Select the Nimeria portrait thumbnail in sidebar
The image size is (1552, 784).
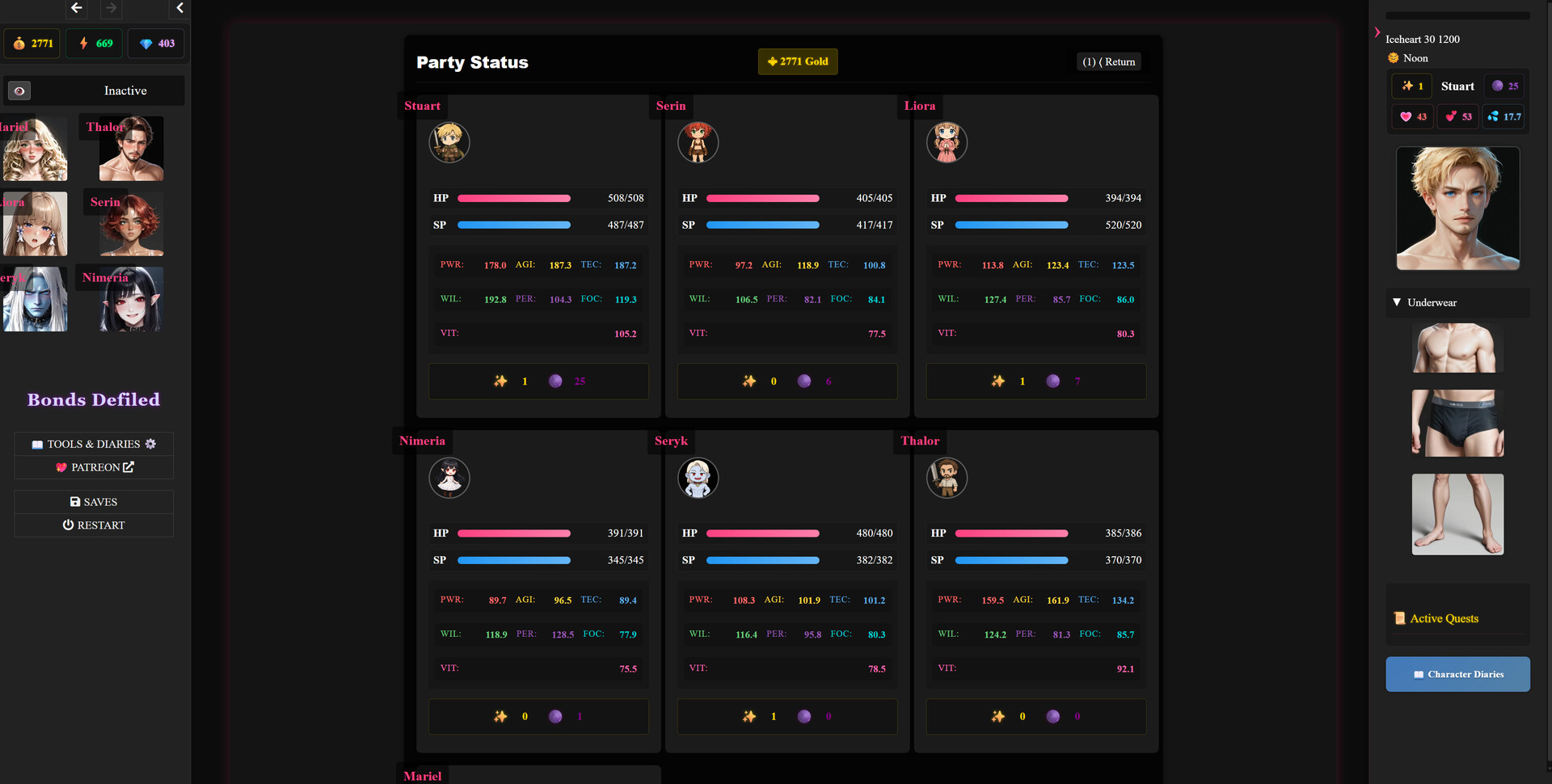pyautogui.click(x=131, y=300)
